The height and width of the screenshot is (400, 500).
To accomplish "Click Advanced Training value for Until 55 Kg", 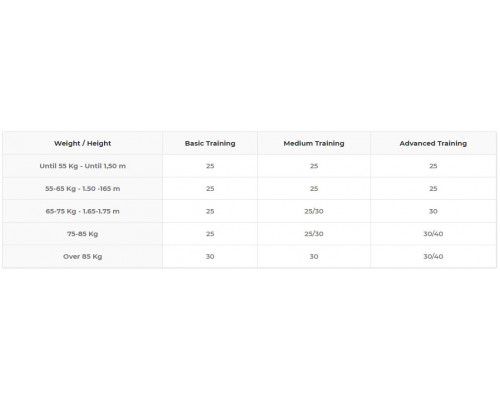I will pos(433,166).
